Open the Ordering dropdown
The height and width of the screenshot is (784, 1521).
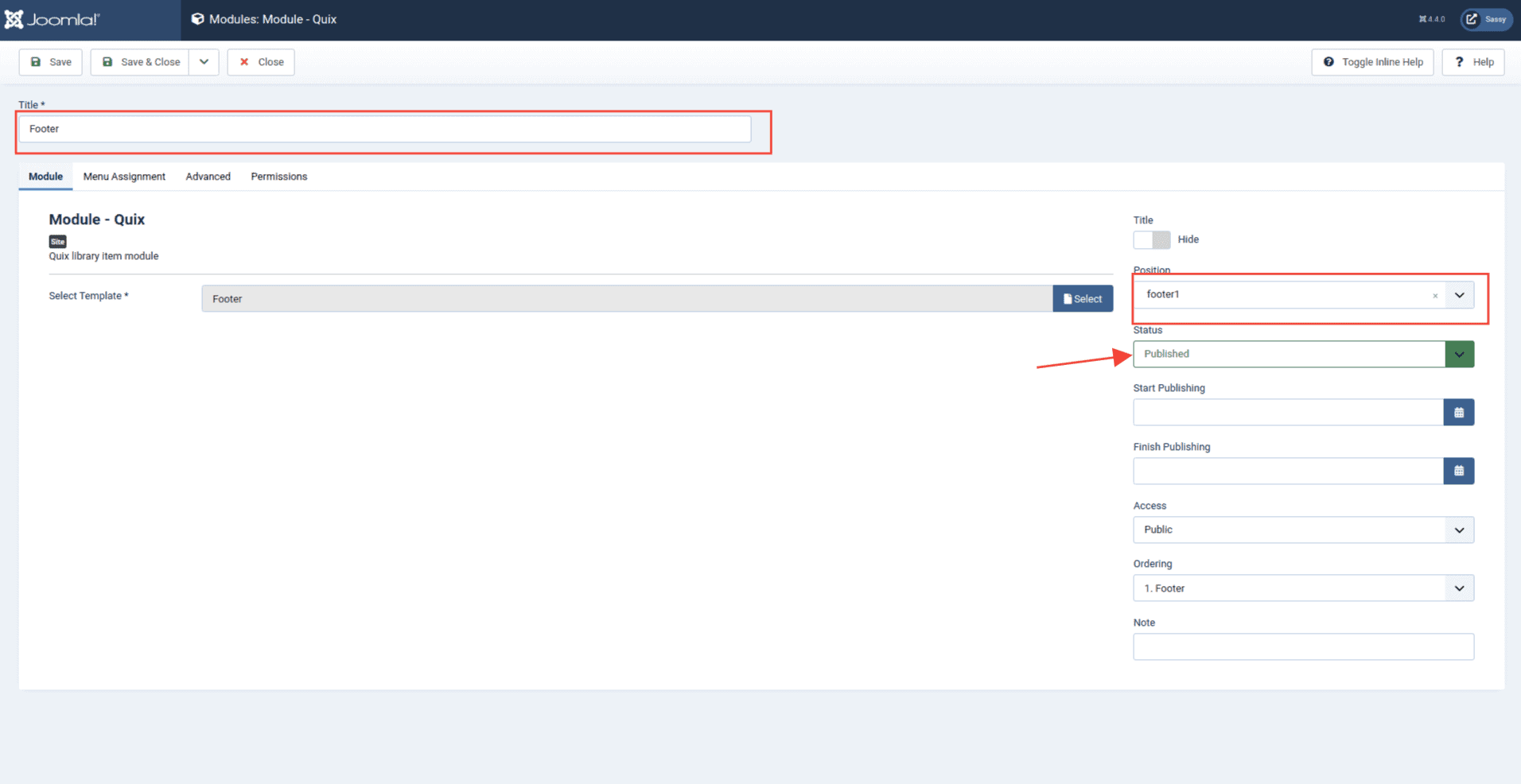pyautogui.click(x=1459, y=588)
